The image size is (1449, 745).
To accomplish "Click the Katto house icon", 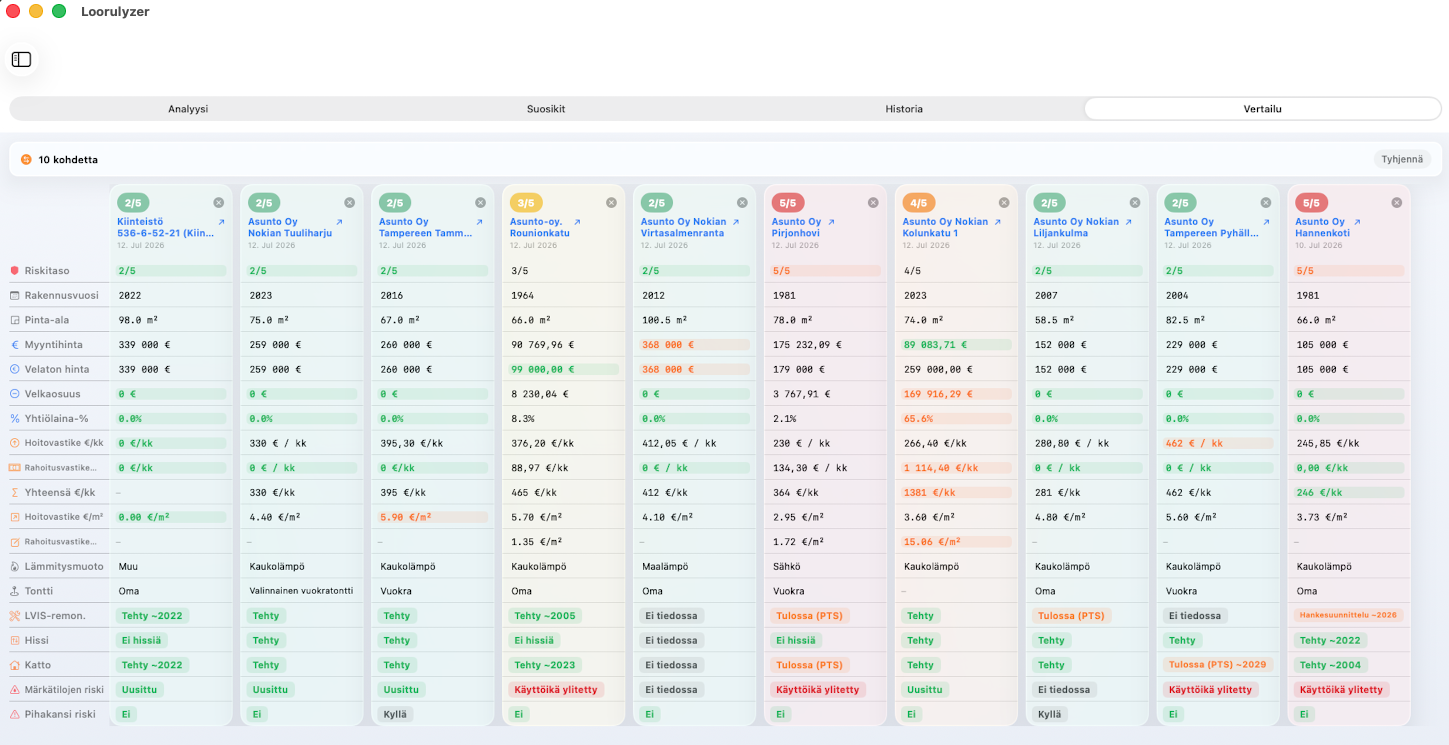I will tap(15, 665).
